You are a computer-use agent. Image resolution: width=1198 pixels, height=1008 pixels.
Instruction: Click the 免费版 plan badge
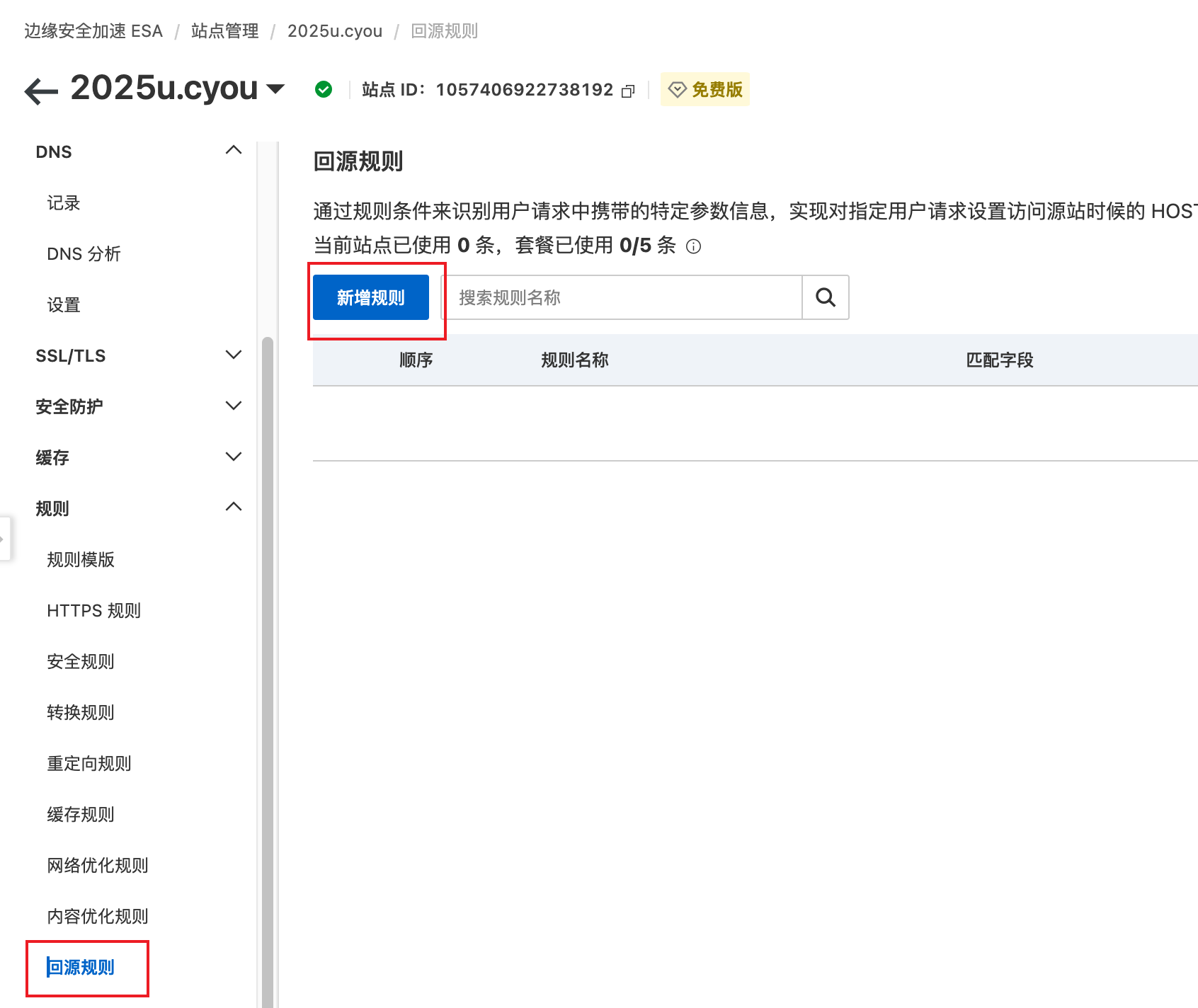point(704,89)
